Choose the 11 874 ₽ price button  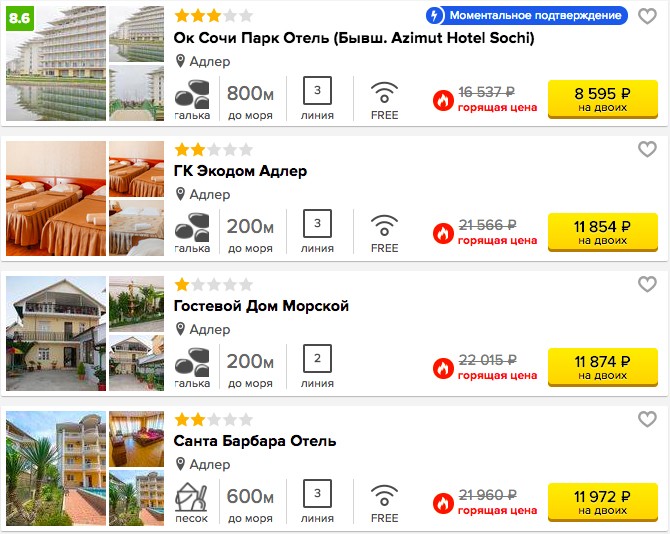(602, 367)
